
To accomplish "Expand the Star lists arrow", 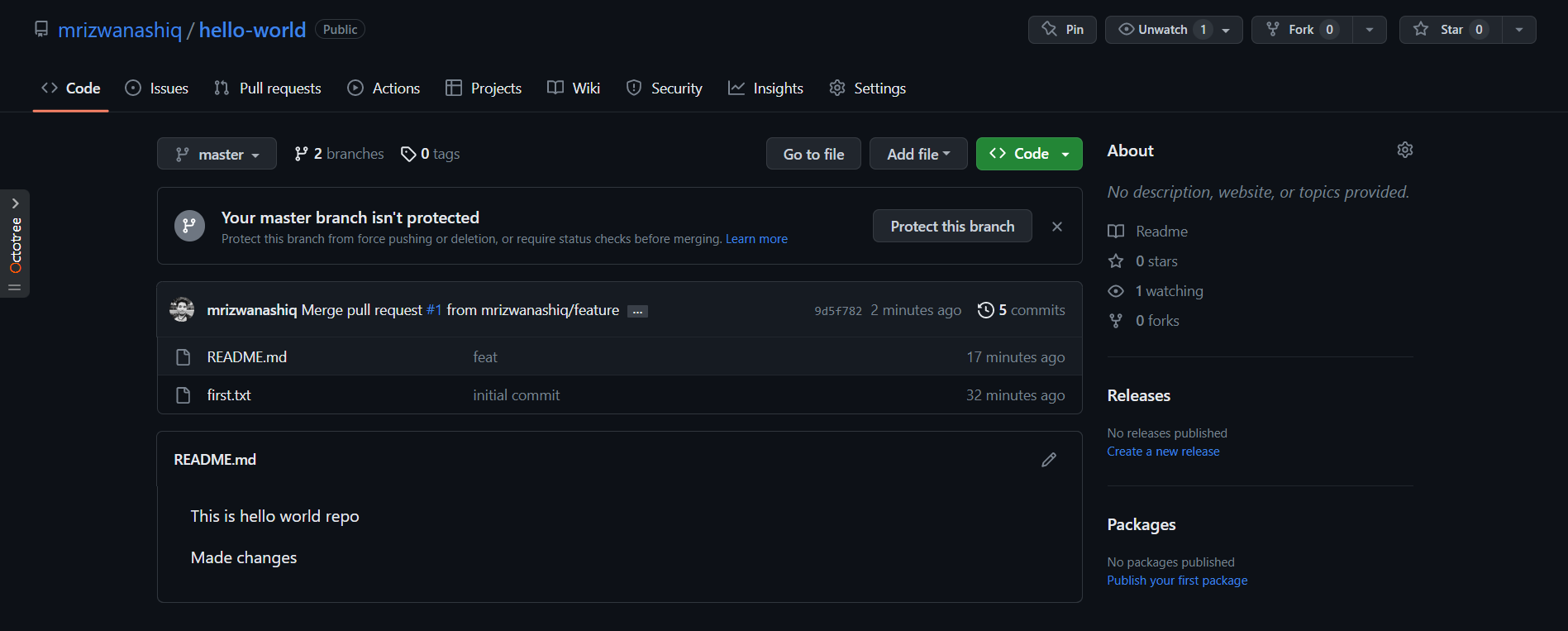I will pyautogui.click(x=1519, y=30).
